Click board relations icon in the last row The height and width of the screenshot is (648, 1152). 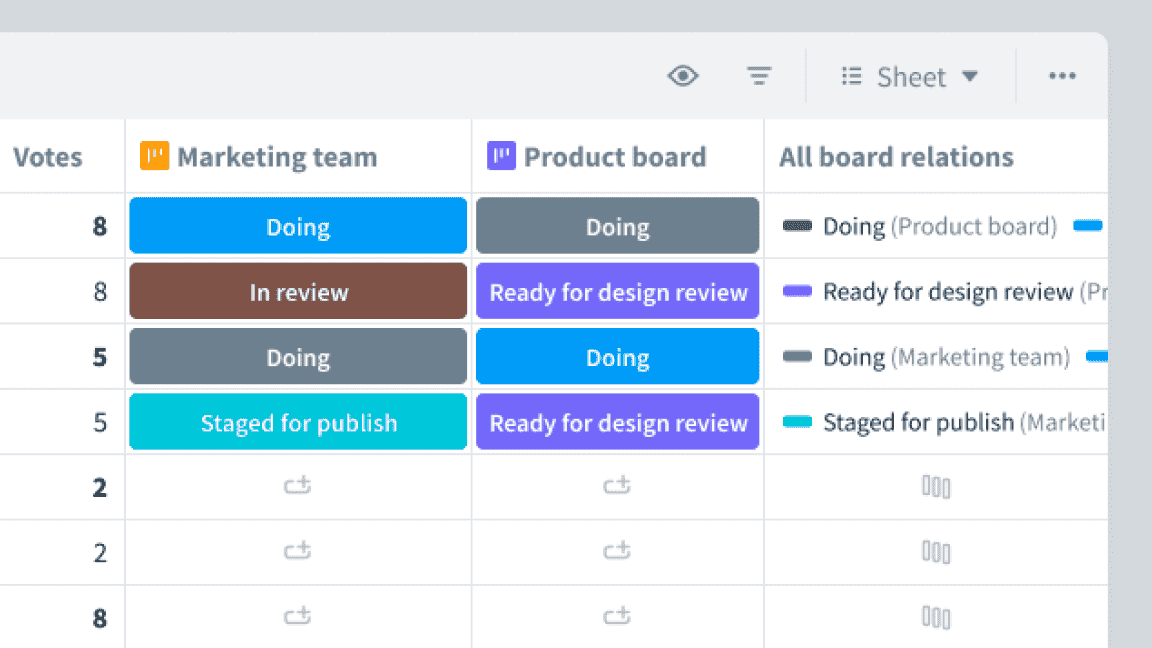[x=936, y=617]
